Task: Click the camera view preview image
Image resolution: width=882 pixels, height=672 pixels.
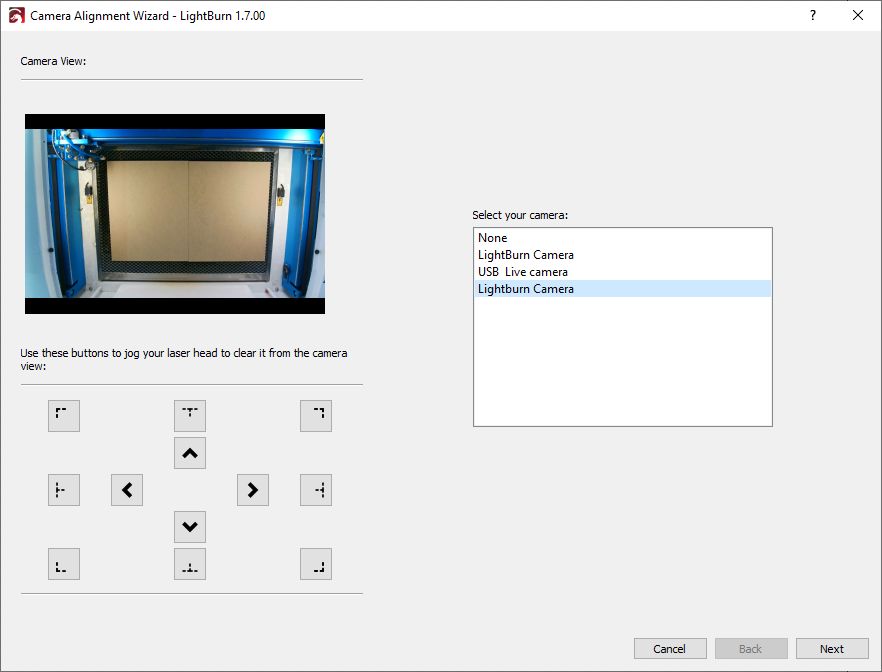Action: [175, 214]
